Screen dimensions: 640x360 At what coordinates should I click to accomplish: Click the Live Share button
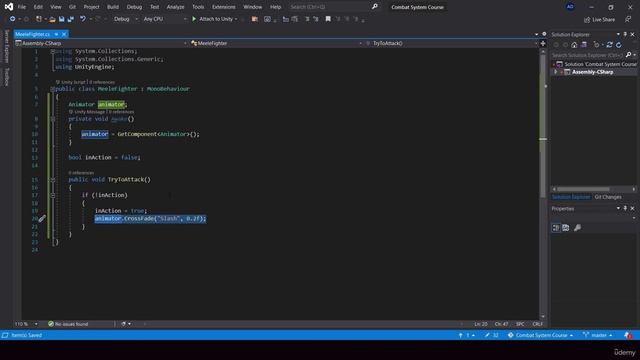pos(599,20)
